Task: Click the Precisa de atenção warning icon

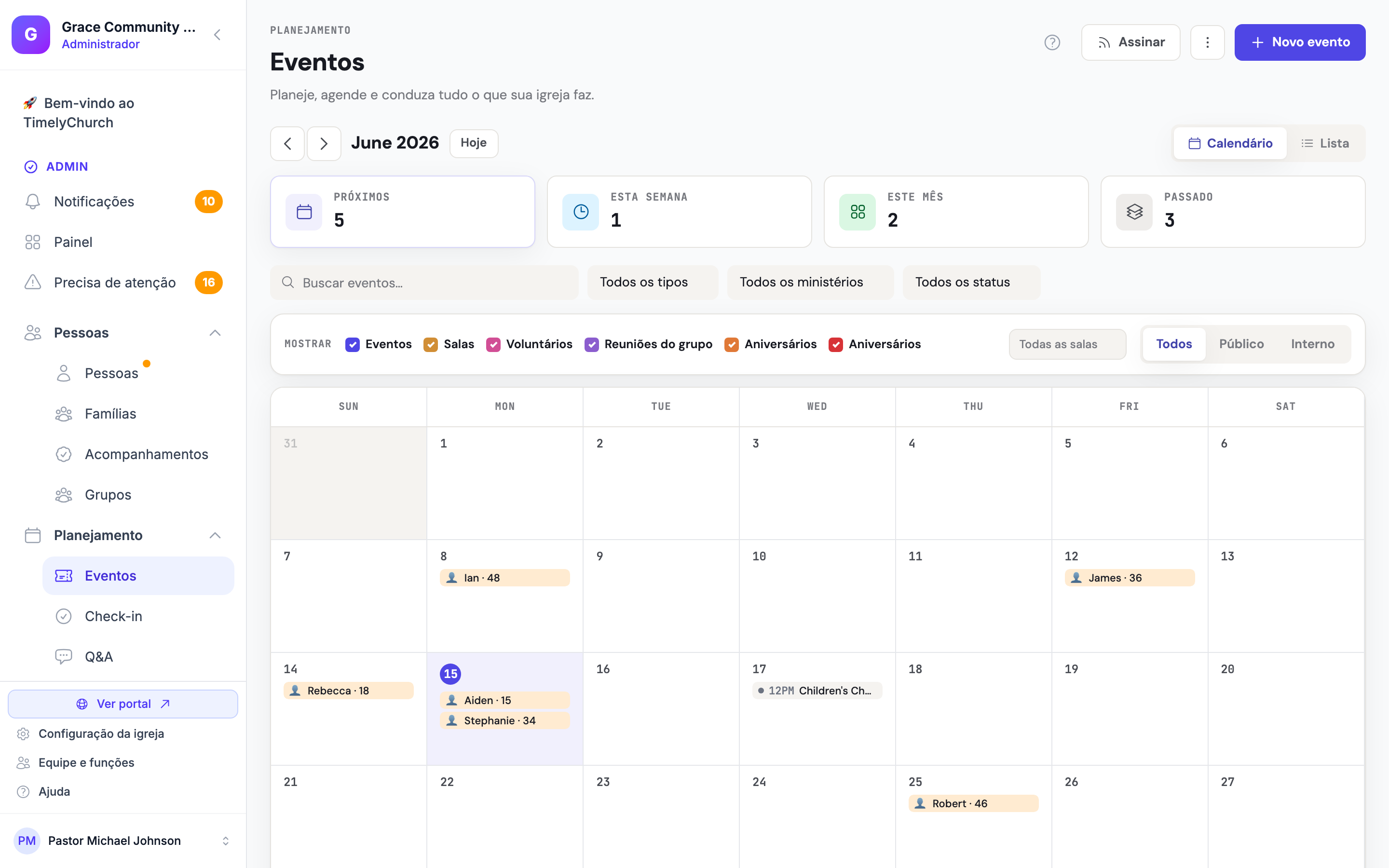Action: 33,283
